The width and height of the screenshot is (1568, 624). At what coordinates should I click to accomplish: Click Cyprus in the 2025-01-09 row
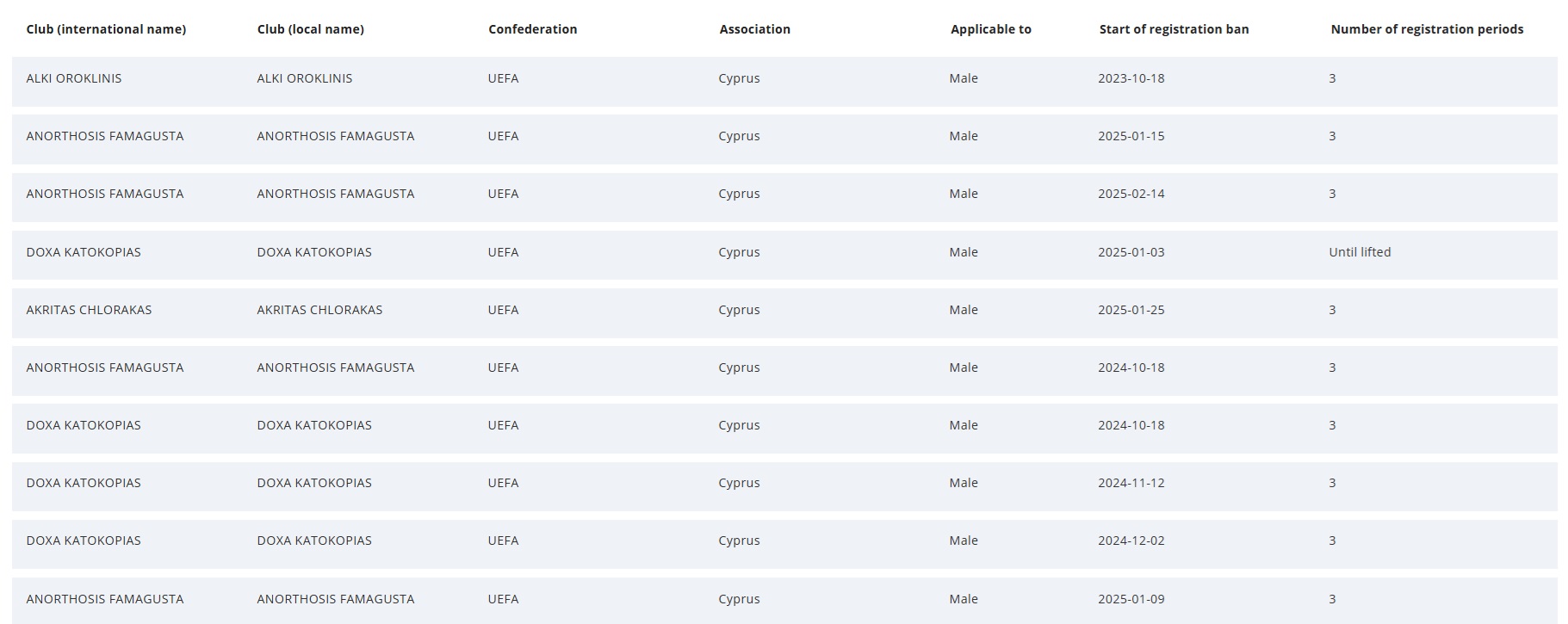click(x=739, y=599)
